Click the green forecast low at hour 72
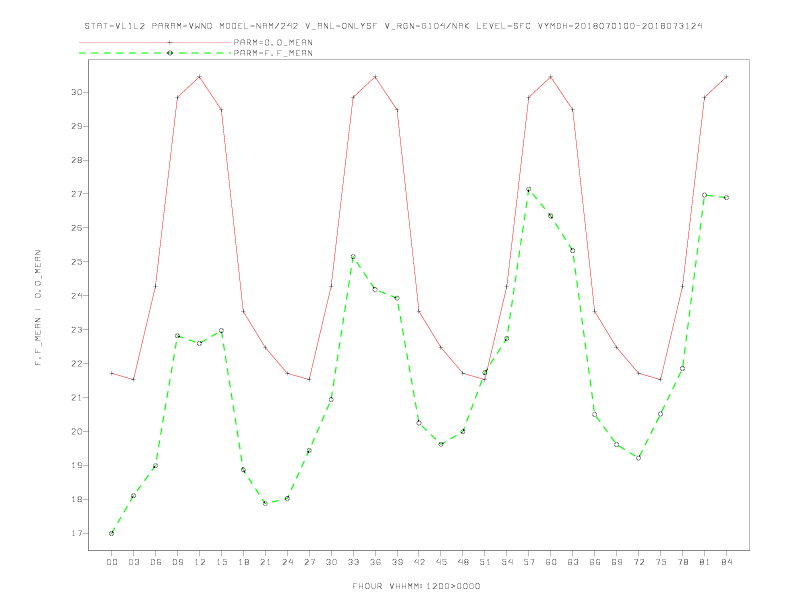Screen dimensions: 792x612 638,458
